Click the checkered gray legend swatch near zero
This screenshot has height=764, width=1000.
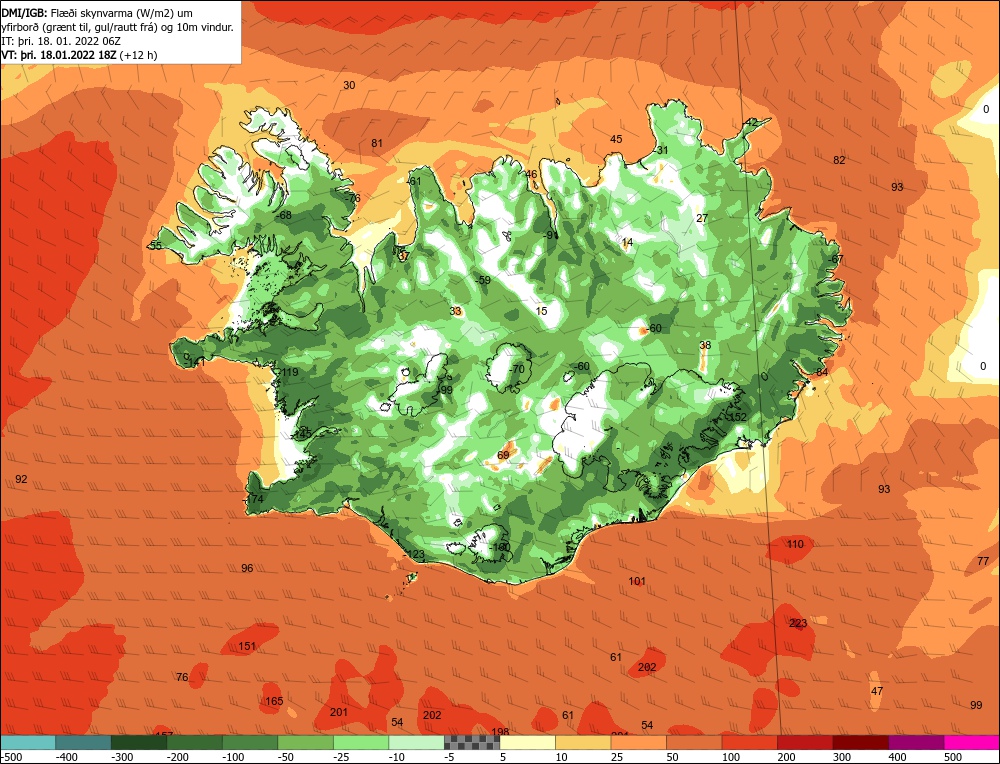tap(472, 742)
